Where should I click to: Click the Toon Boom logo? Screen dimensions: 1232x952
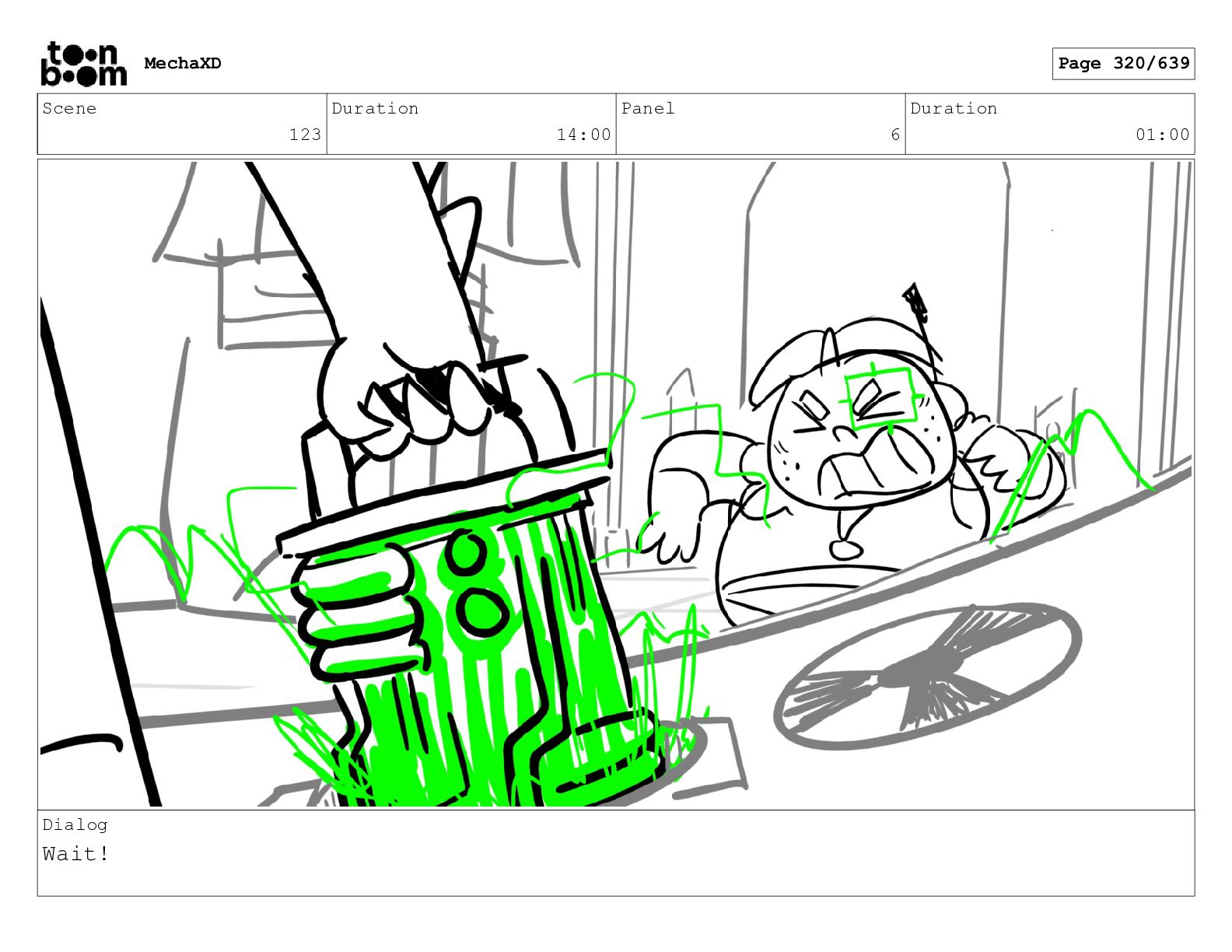coord(83,64)
